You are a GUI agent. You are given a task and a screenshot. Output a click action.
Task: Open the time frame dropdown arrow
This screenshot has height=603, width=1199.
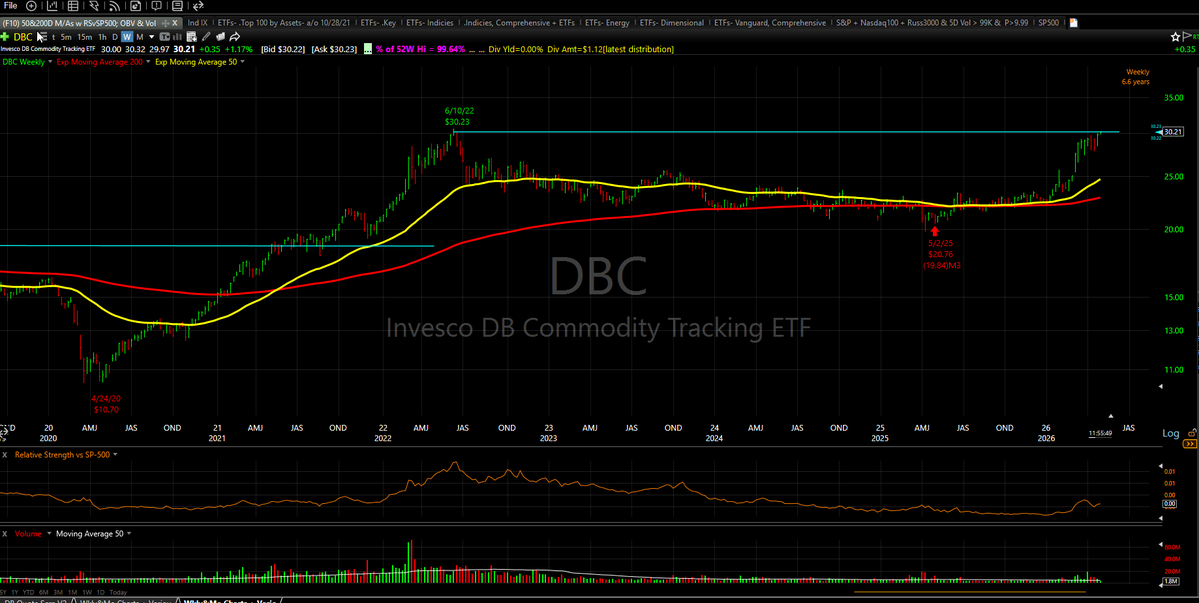point(151,37)
